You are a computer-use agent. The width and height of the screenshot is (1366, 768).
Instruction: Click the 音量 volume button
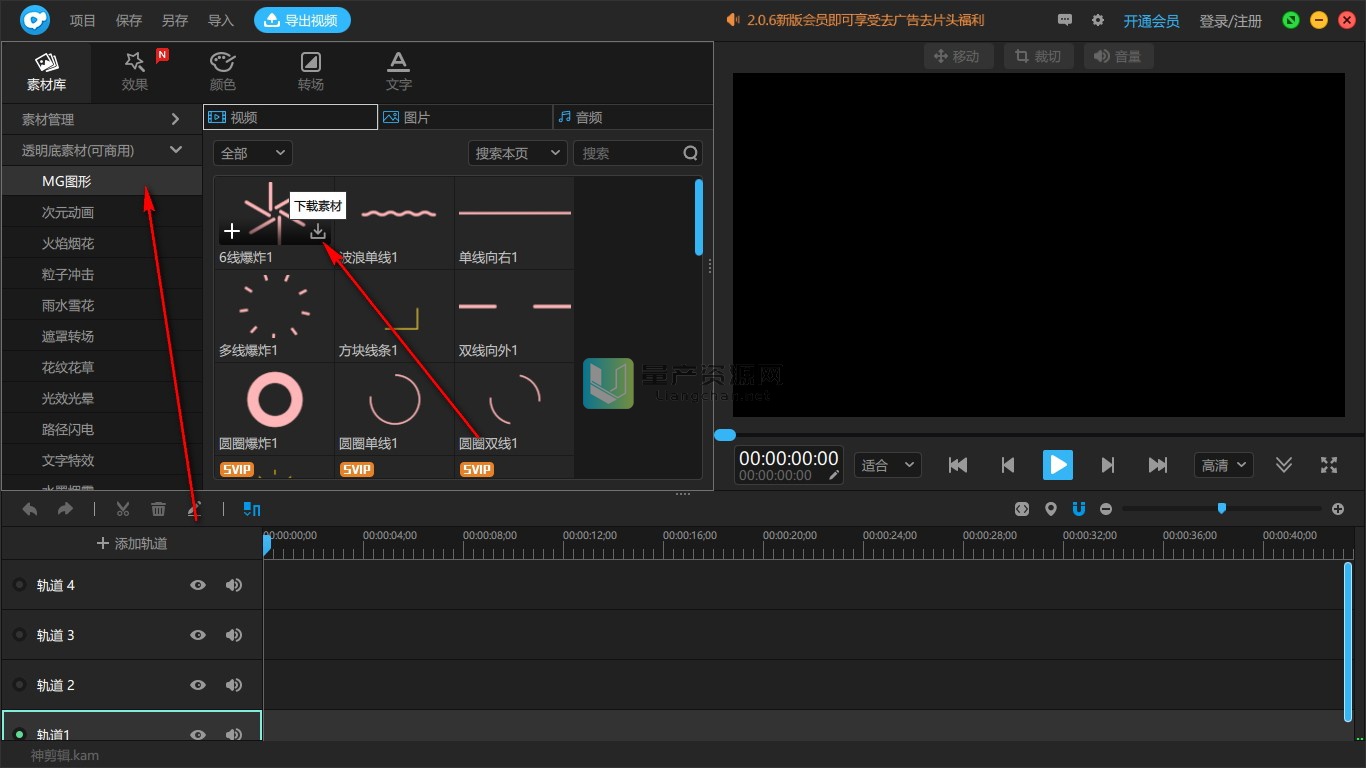1119,56
